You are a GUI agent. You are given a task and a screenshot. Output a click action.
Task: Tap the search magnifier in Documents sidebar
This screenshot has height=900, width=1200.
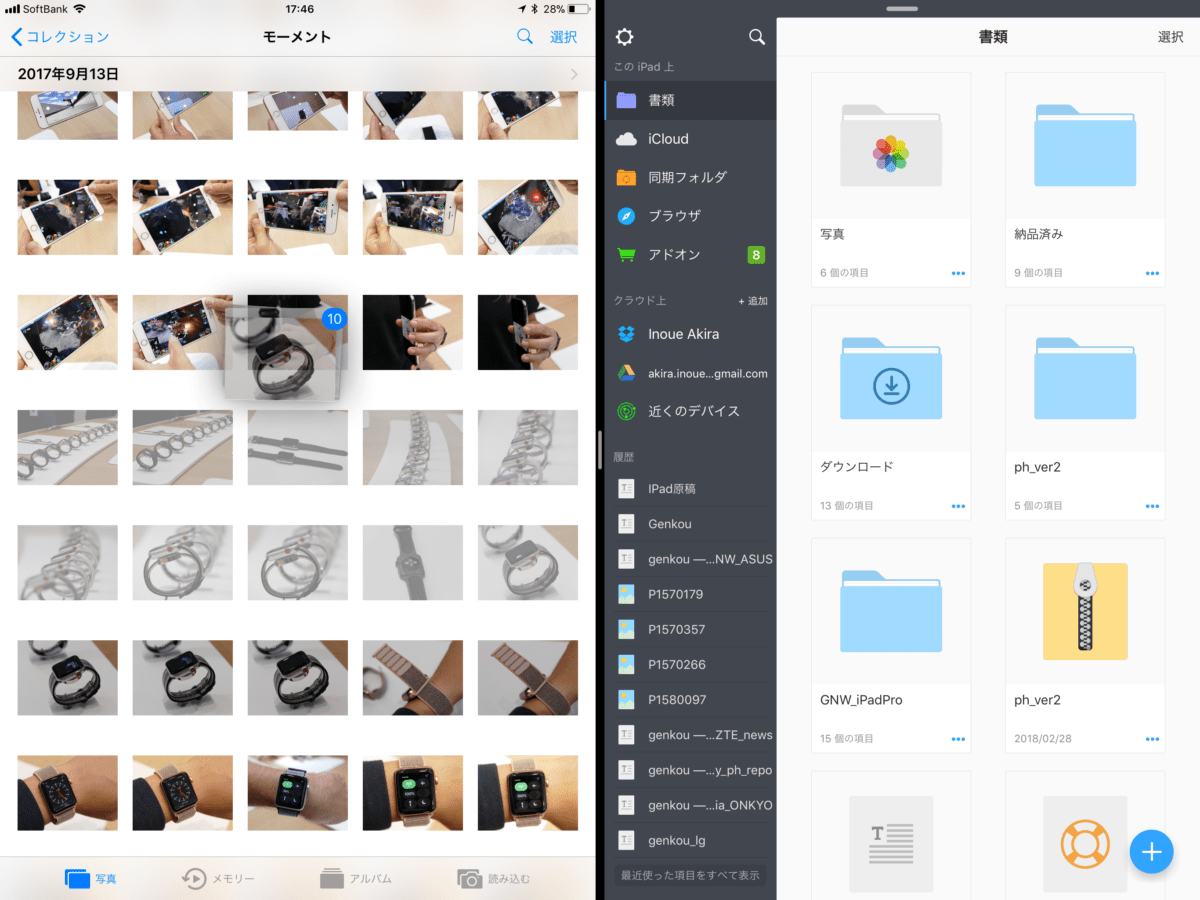tap(757, 37)
